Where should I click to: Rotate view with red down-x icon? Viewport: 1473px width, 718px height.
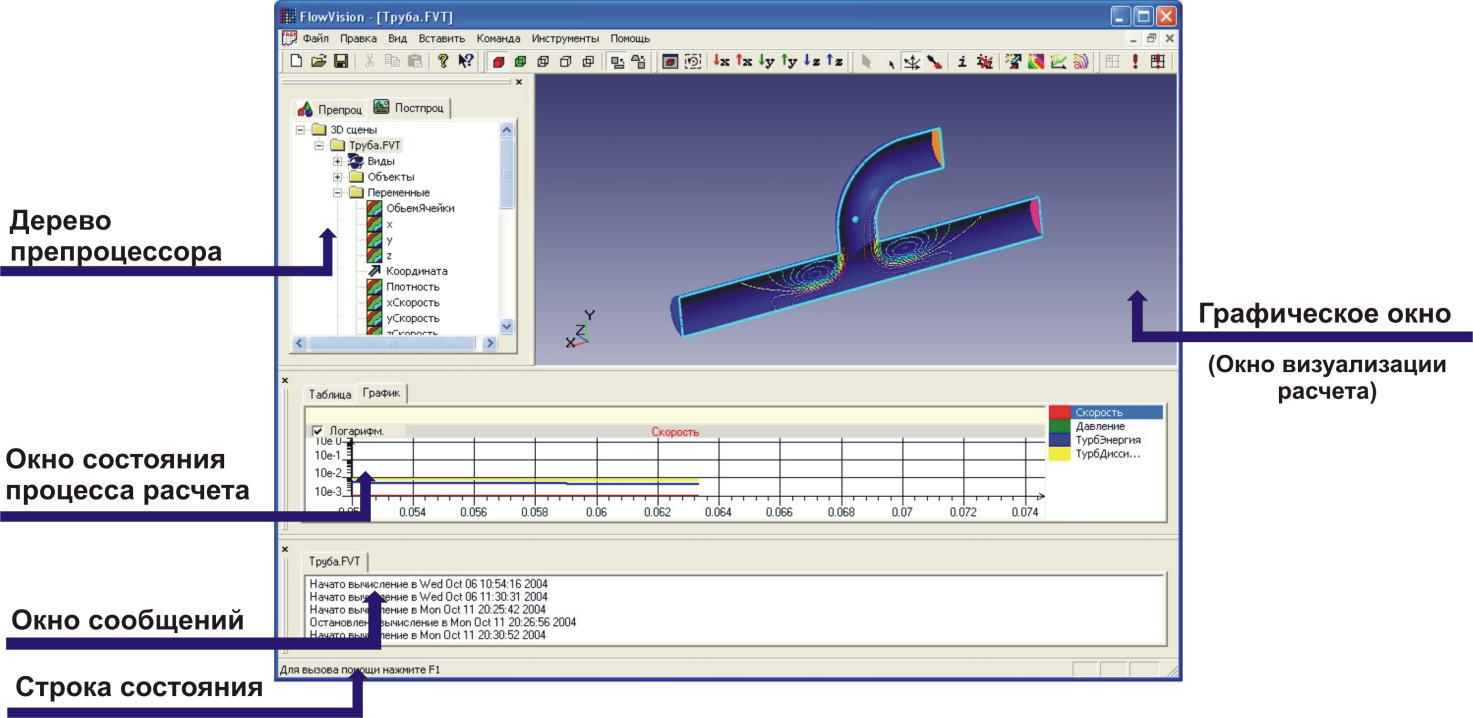click(x=721, y=61)
